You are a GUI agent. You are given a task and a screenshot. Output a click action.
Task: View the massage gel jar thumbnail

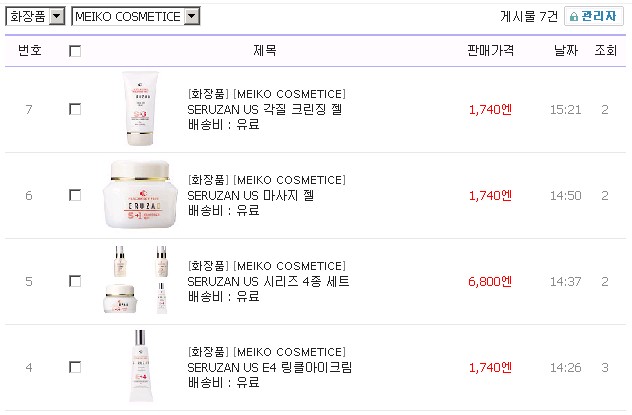(x=140, y=195)
